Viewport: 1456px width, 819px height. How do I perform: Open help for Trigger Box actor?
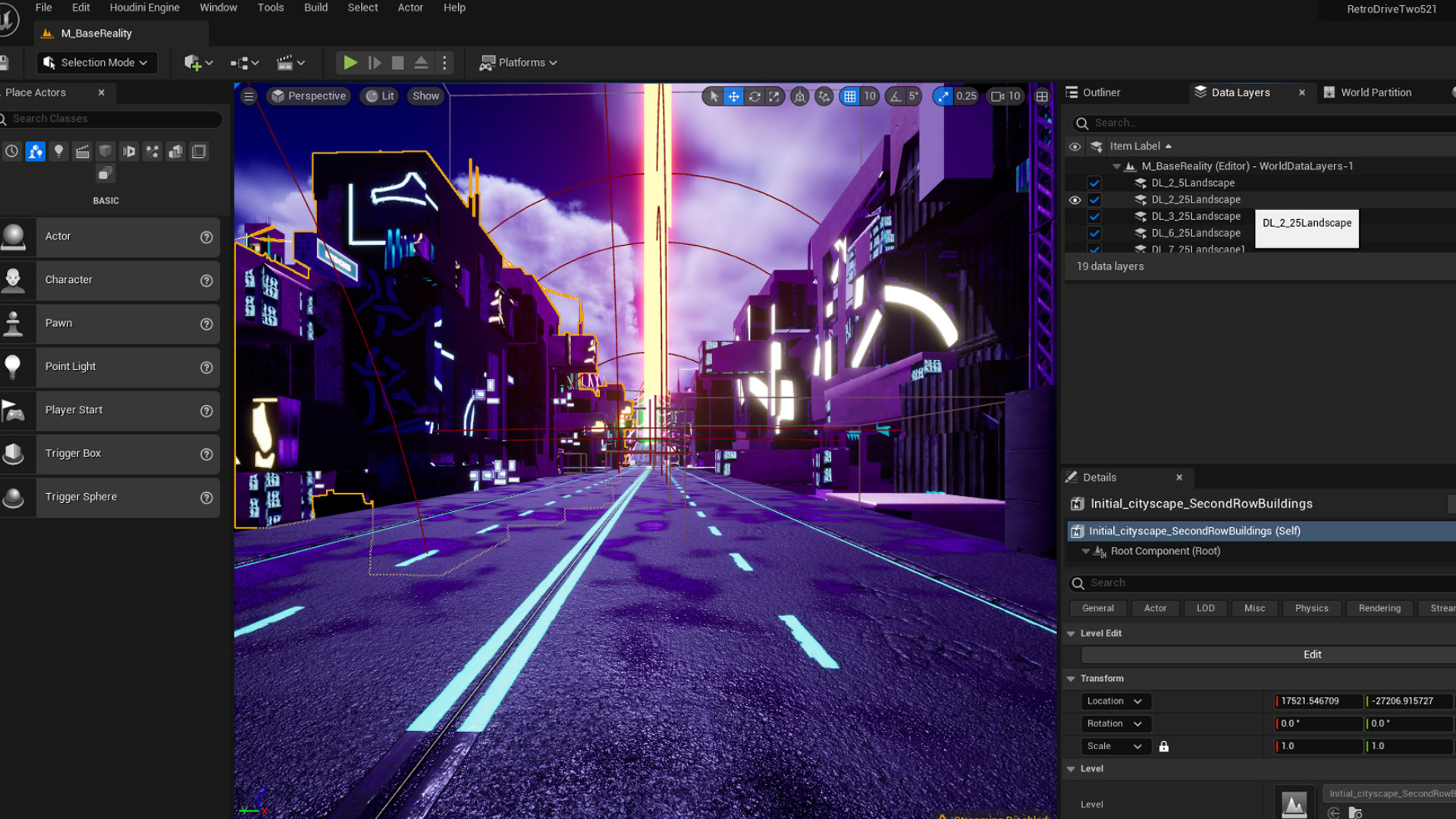(206, 454)
